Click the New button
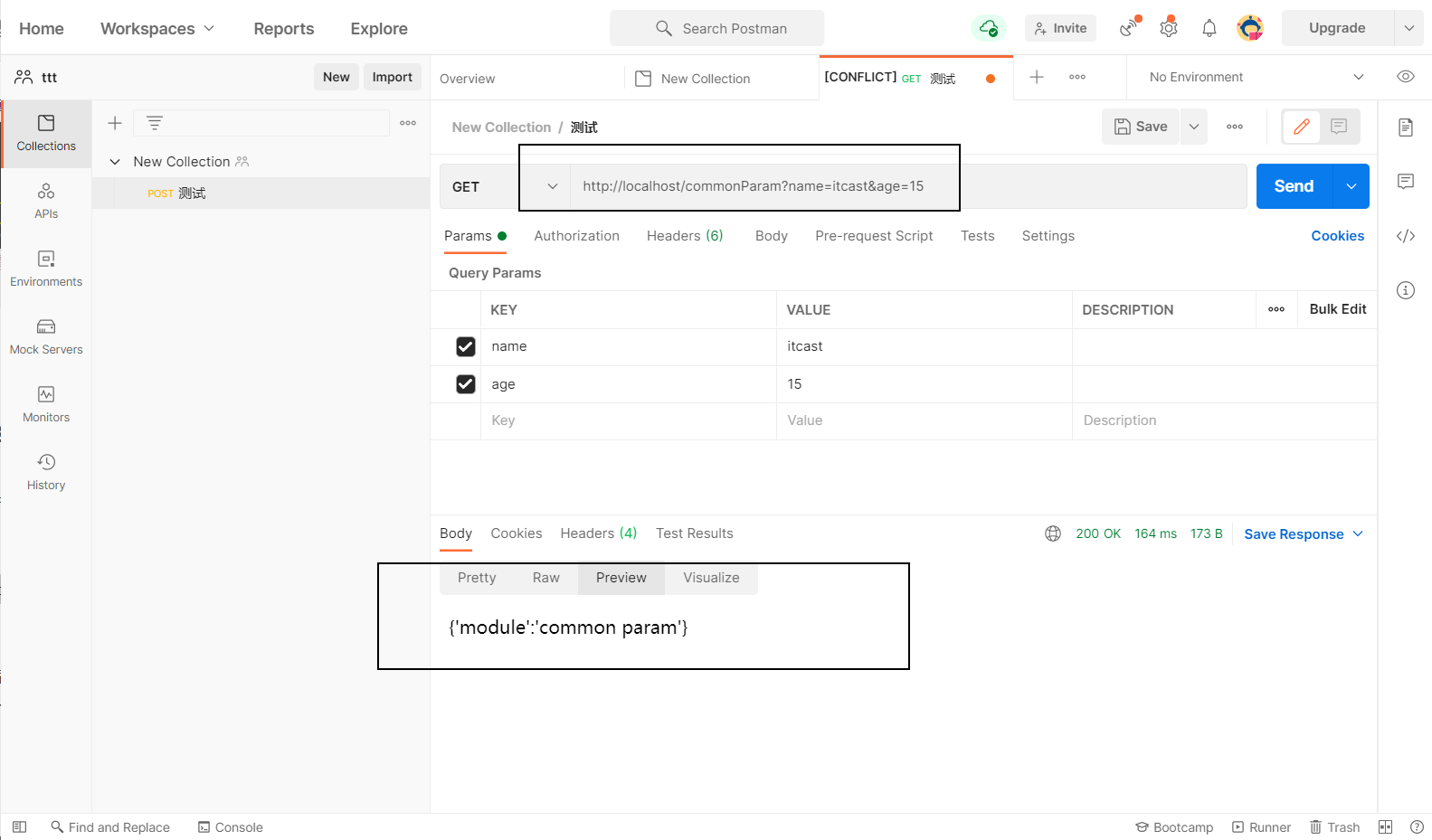 pos(337,77)
